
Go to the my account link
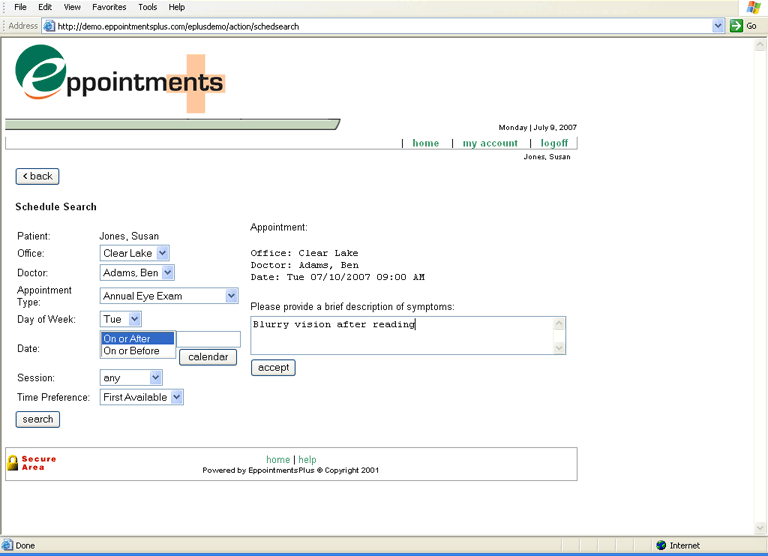pos(490,143)
